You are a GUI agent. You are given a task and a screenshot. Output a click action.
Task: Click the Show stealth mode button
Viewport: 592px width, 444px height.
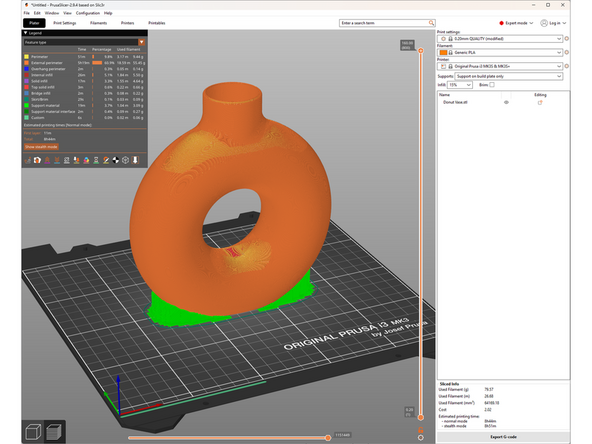41,147
